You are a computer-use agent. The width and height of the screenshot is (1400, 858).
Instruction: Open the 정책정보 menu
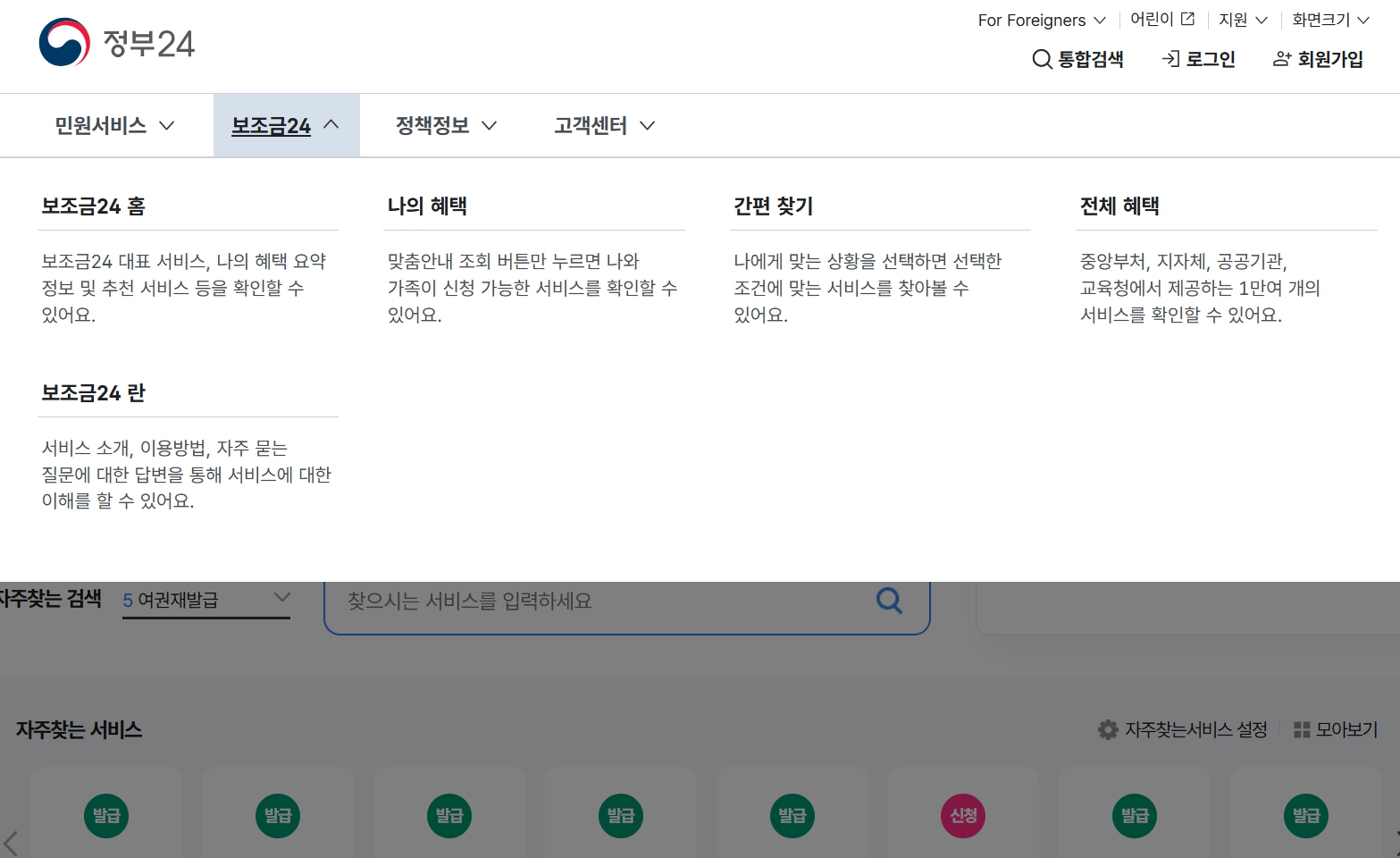446,125
